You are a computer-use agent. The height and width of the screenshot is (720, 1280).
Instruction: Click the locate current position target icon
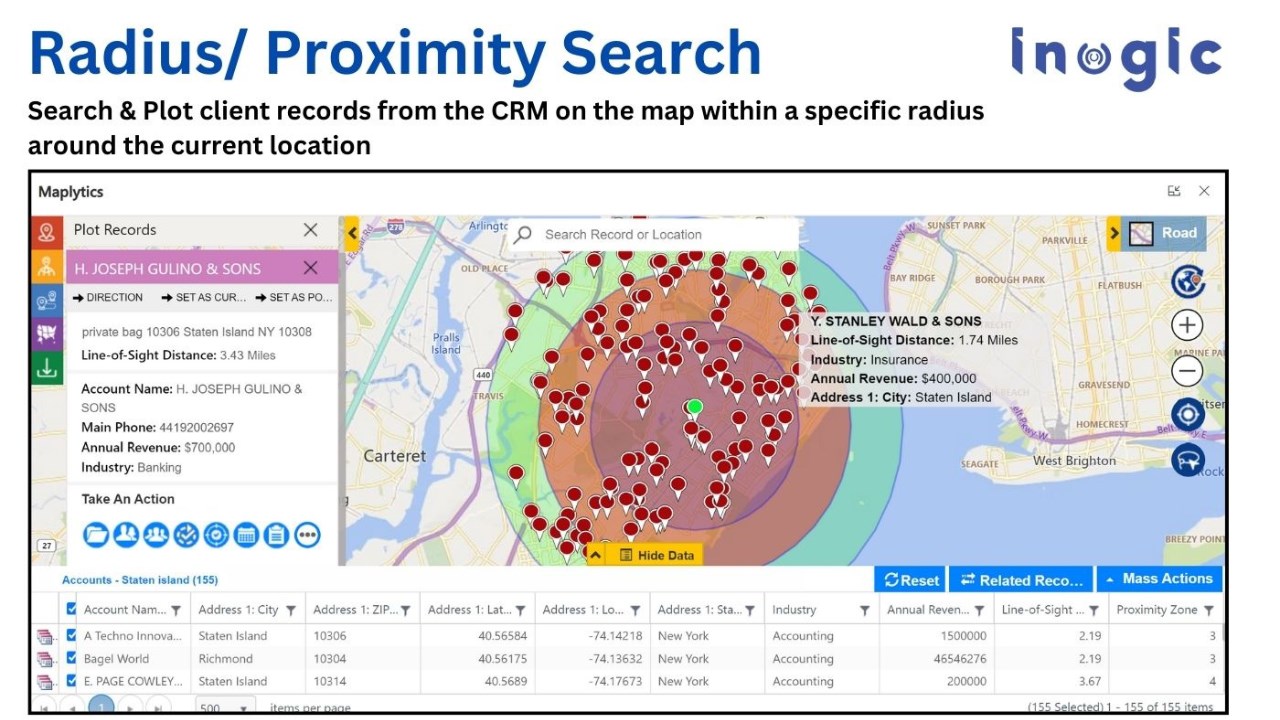click(x=1187, y=414)
